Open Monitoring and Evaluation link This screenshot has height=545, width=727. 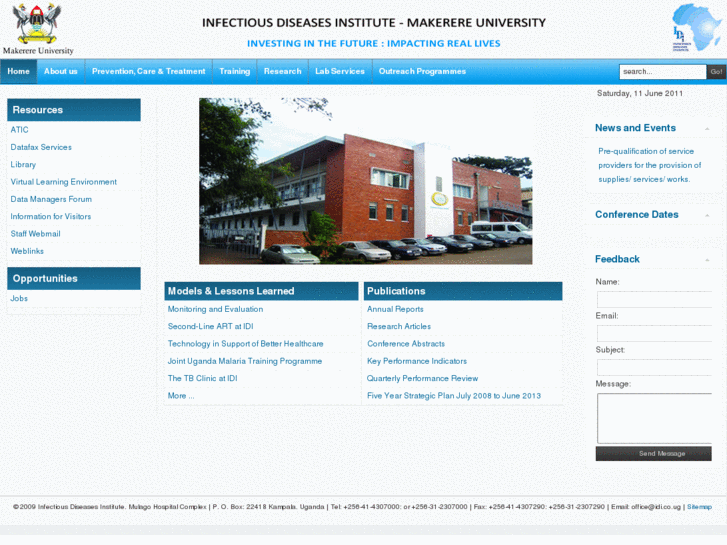(215, 309)
